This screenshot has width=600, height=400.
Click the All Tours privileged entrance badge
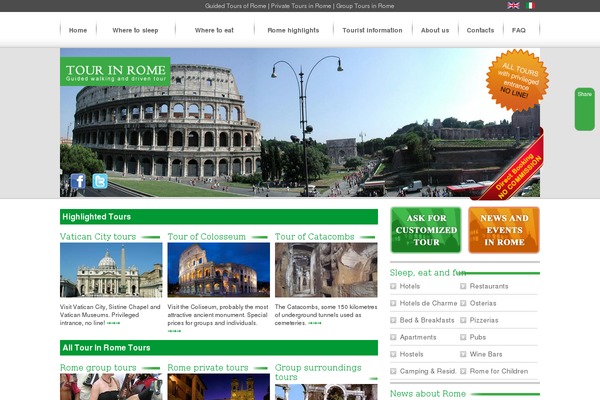(517, 80)
